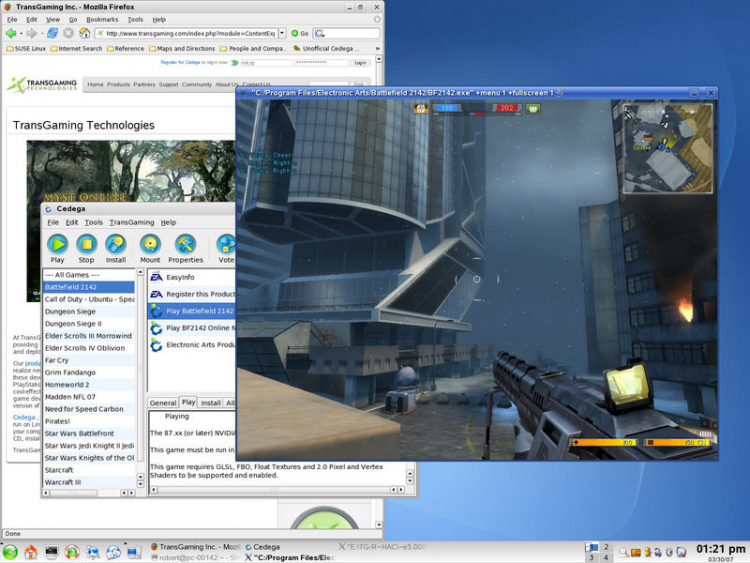This screenshot has height=563, width=750.
Task: Launch the terminal icon in the taskbar
Action: click(x=52, y=552)
